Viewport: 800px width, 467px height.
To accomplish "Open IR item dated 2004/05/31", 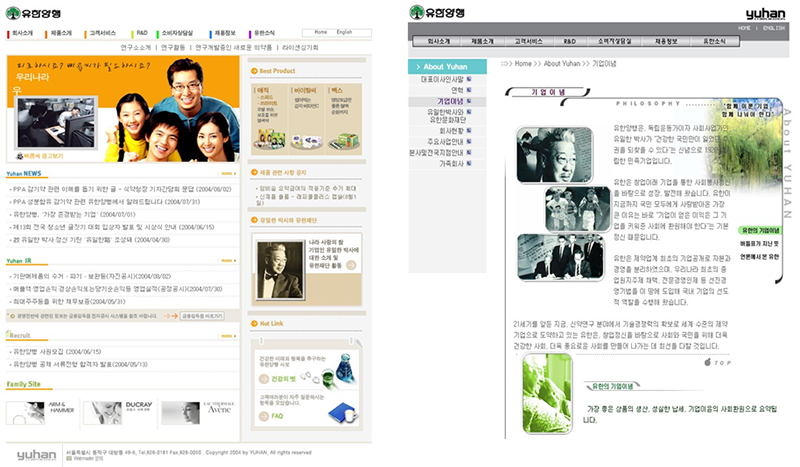I will point(69,302).
